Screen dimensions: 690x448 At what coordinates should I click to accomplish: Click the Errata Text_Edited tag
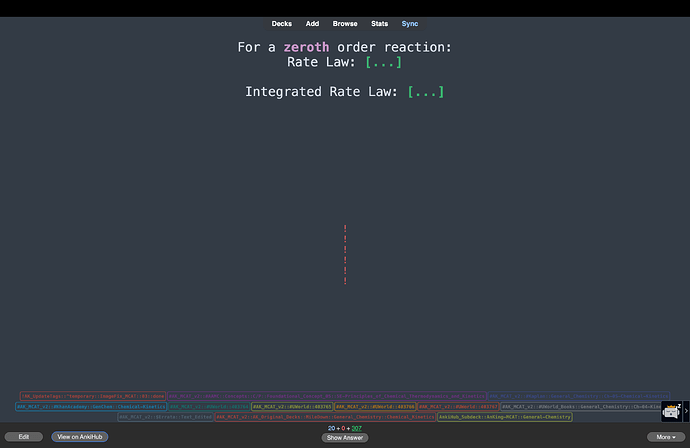166,417
